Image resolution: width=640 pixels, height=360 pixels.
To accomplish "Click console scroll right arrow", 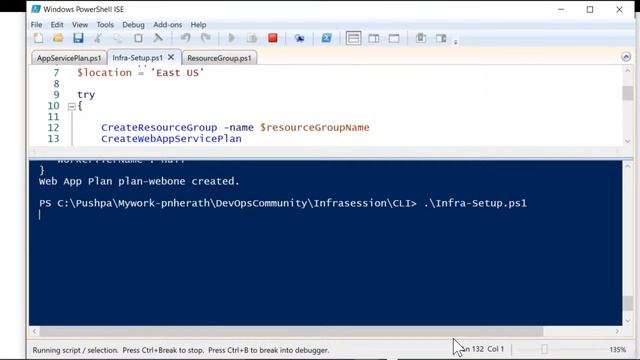I will (x=617, y=331).
